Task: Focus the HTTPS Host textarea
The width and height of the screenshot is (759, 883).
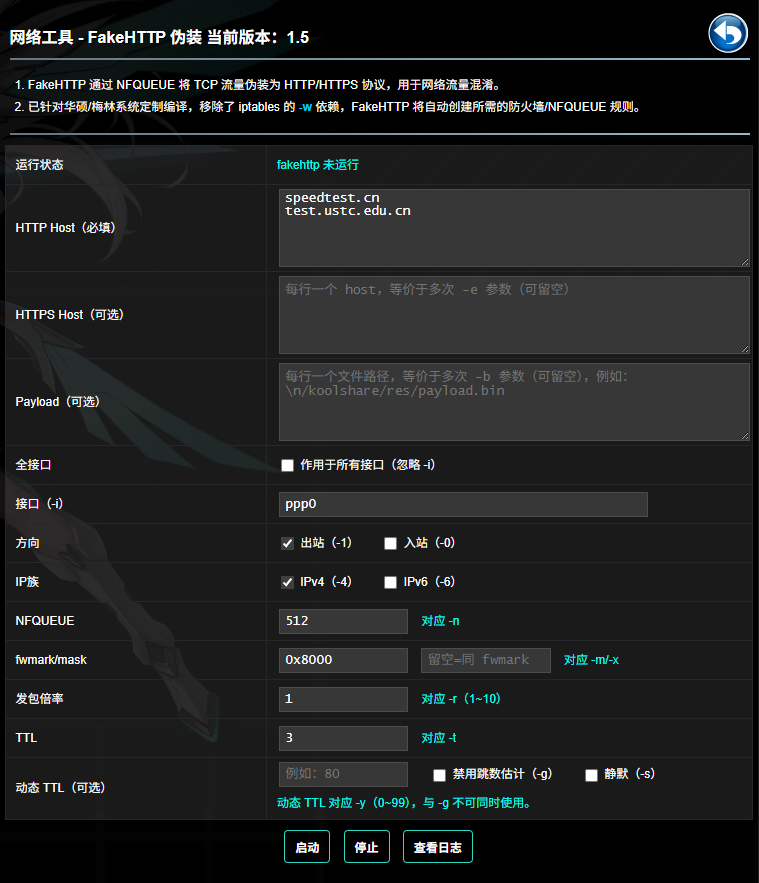Action: (x=514, y=315)
